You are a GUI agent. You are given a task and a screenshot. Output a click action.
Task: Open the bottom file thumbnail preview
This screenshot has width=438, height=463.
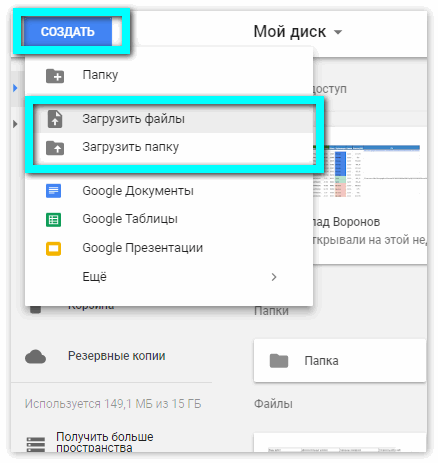tap(340, 443)
